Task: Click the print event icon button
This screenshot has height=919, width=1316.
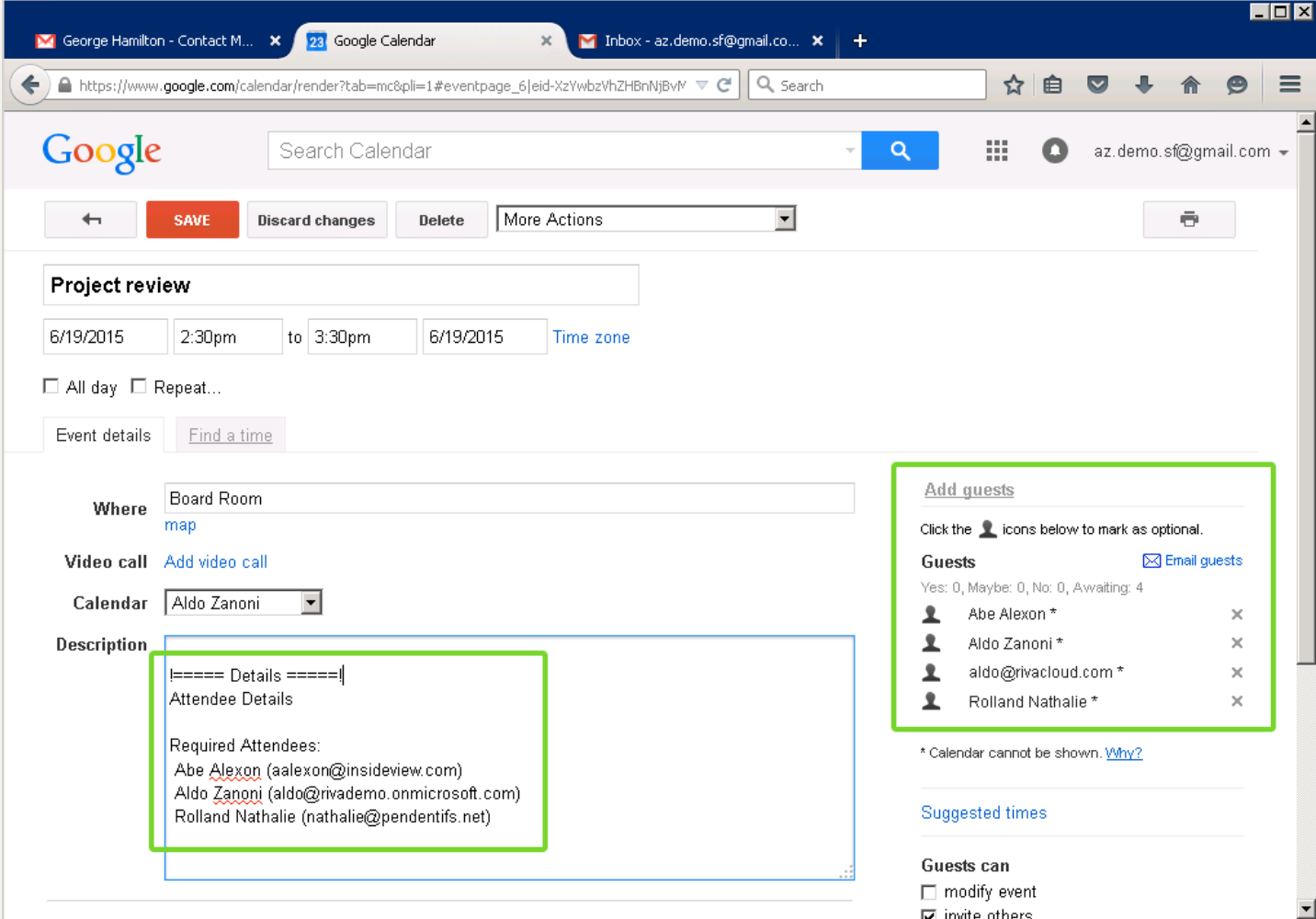Action: pos(1189,220)
